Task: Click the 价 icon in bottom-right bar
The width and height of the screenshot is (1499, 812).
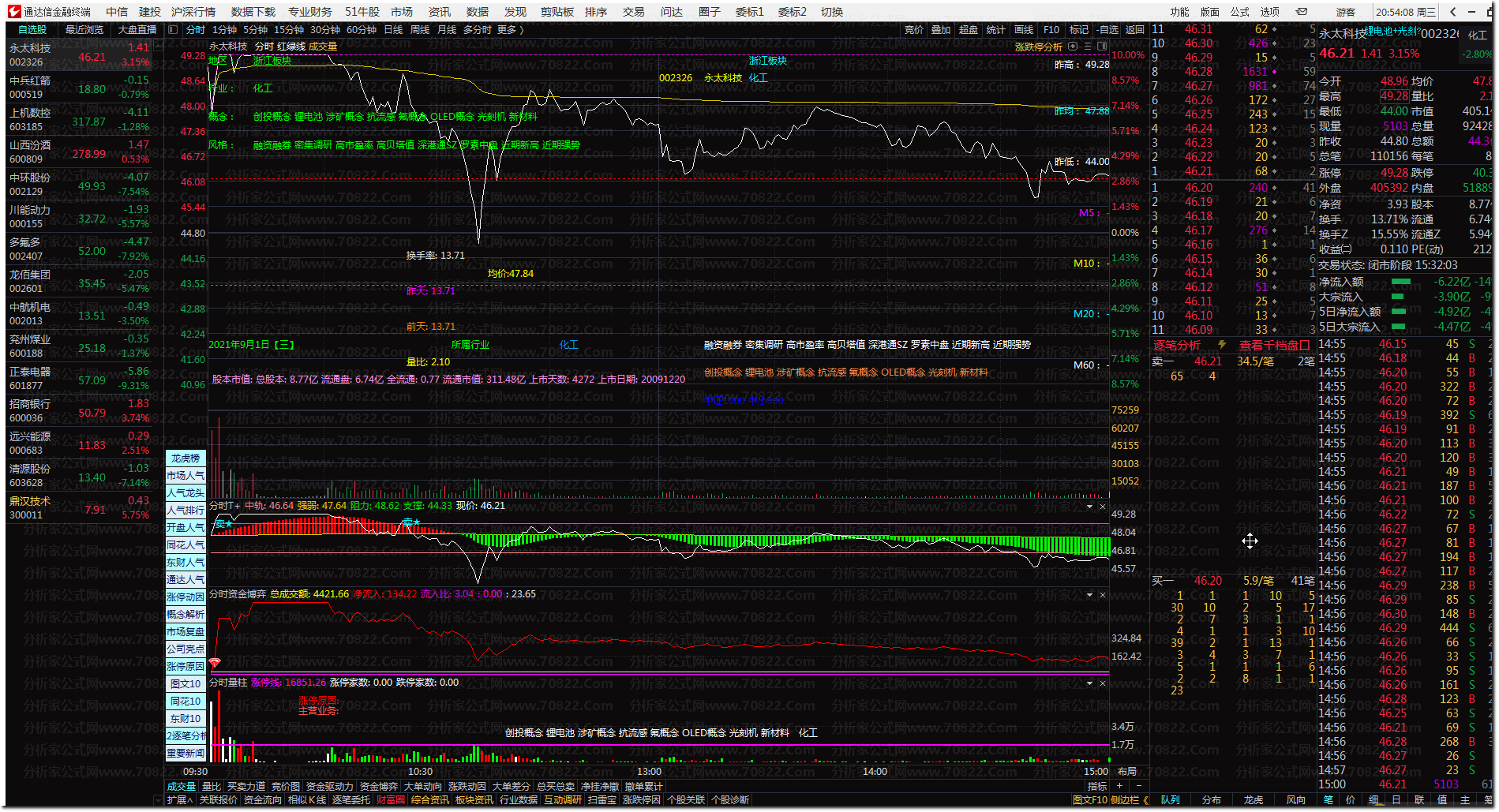Action: [1351, 800]
